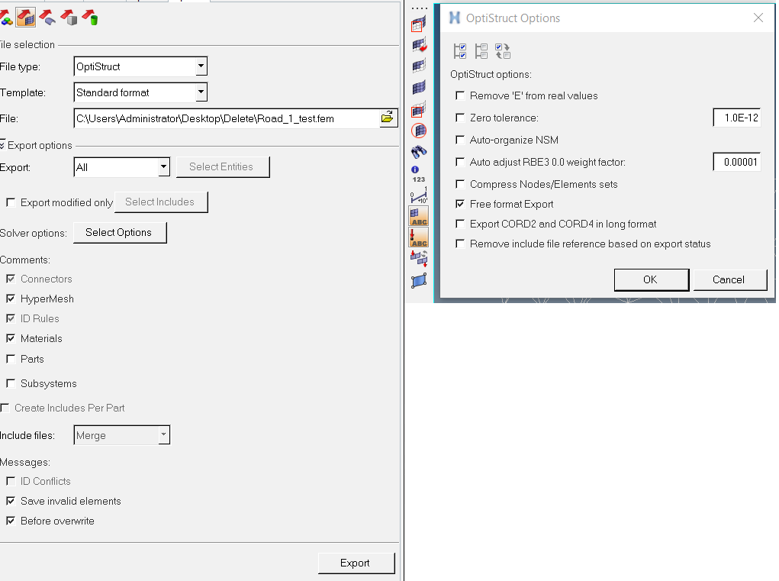Enable Remove 'E' from real values

(460, 95)
